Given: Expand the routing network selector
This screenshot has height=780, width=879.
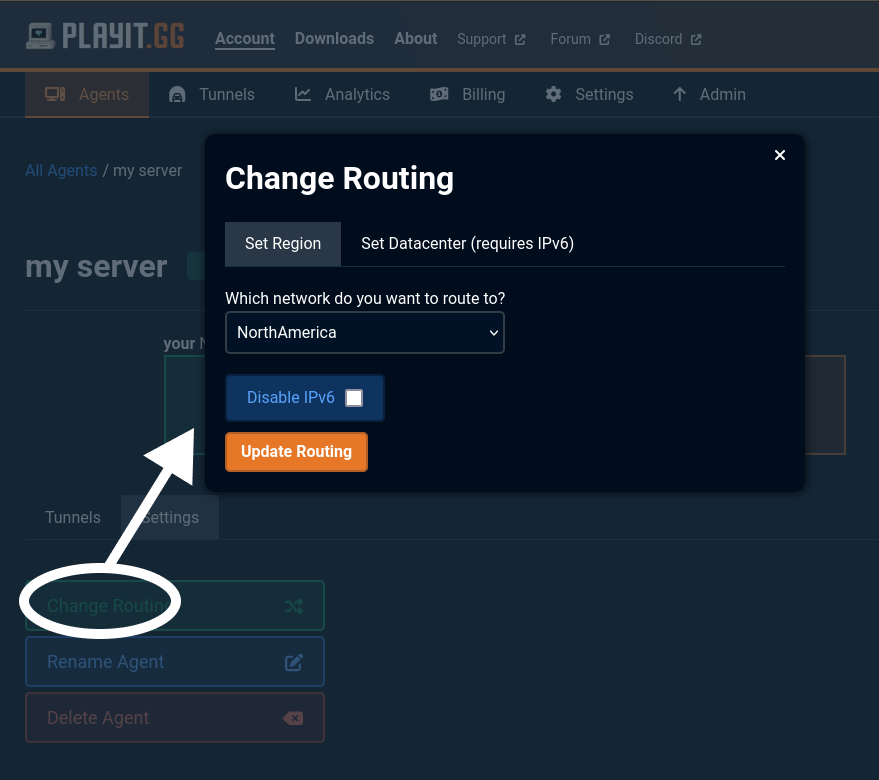Looking at the screenshot, I should pyautogui.click(x=493, y=332).
